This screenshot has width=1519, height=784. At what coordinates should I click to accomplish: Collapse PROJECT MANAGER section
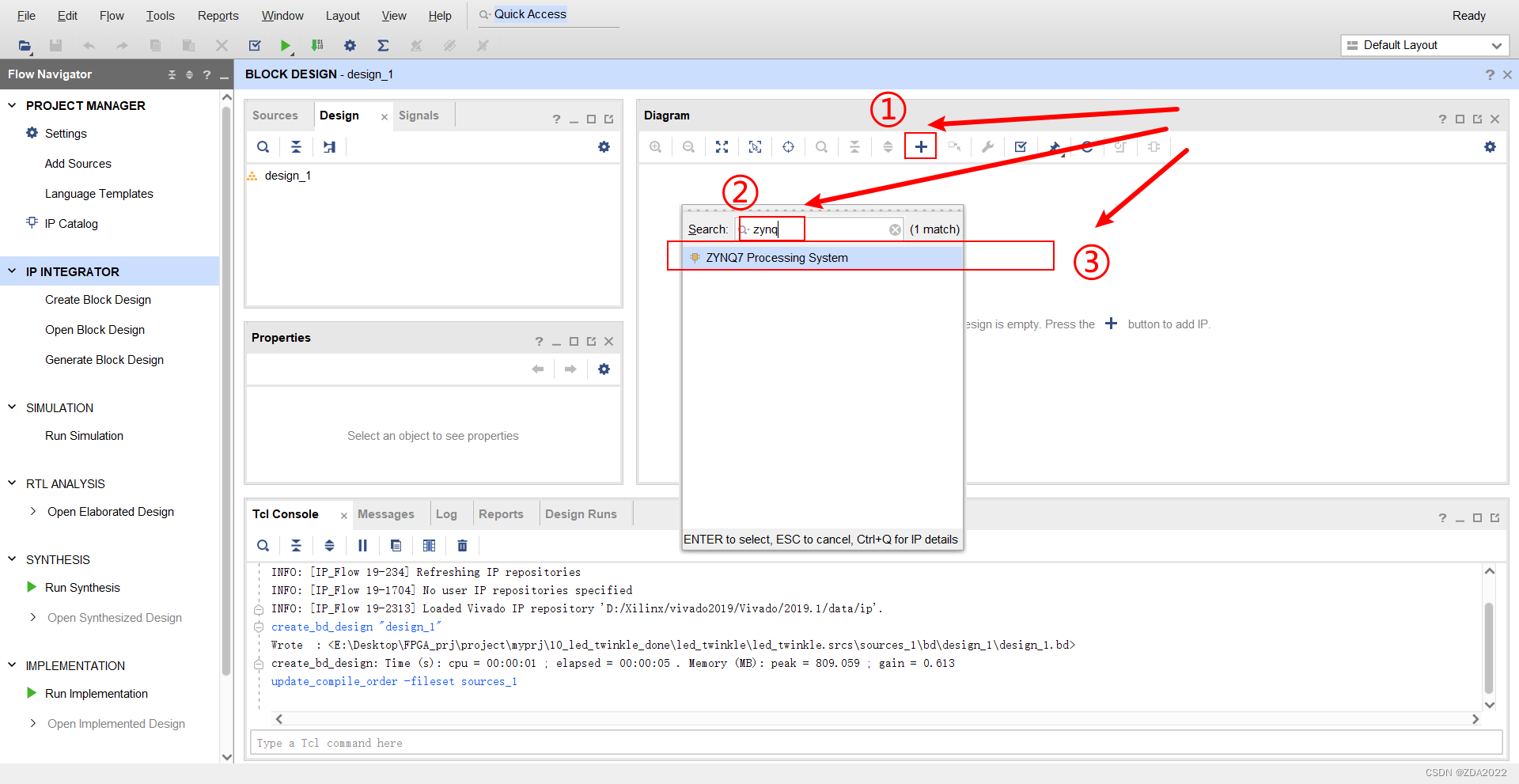click(12, 105)
